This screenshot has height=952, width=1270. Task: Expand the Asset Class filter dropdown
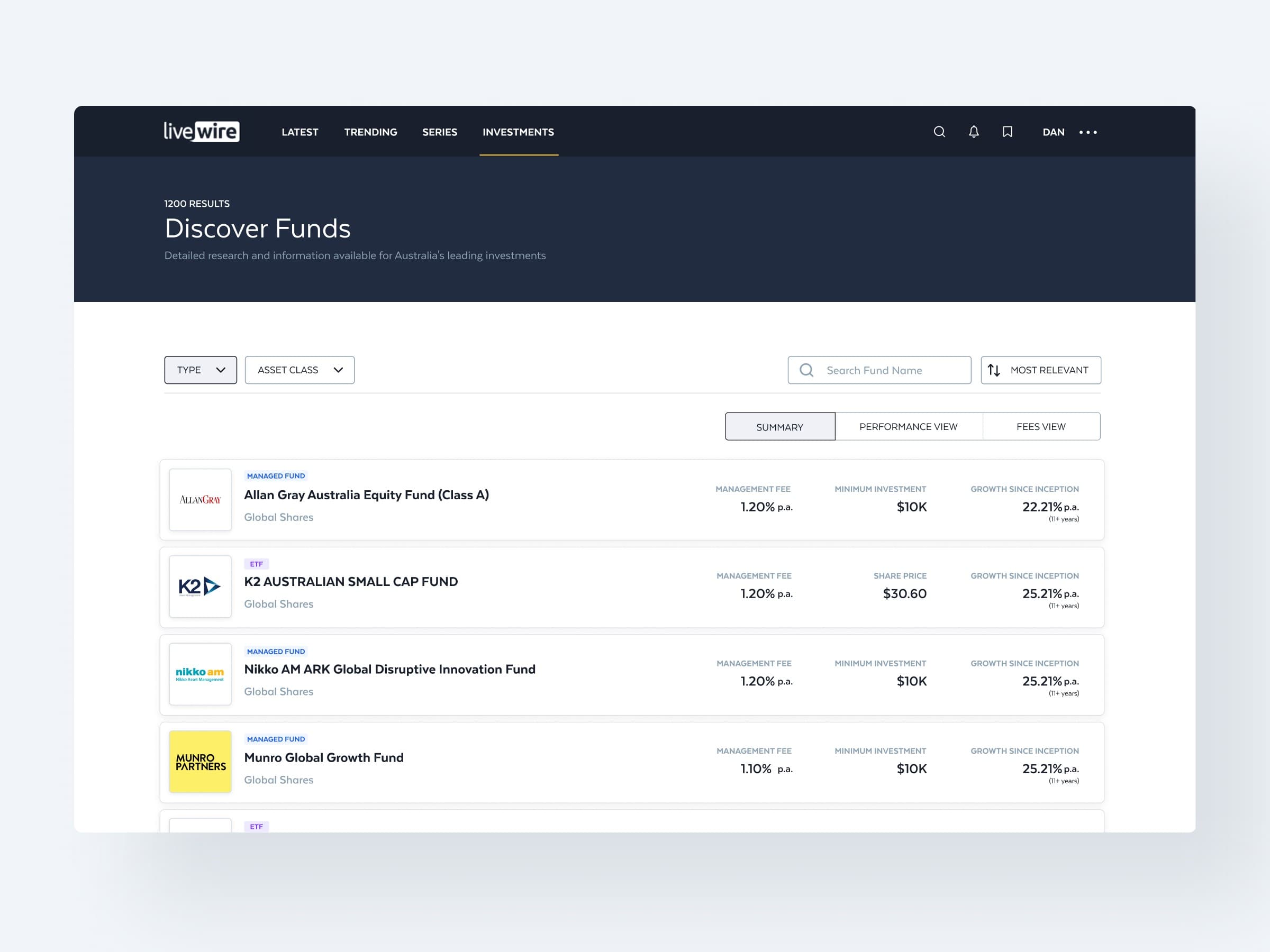[300, 370]
